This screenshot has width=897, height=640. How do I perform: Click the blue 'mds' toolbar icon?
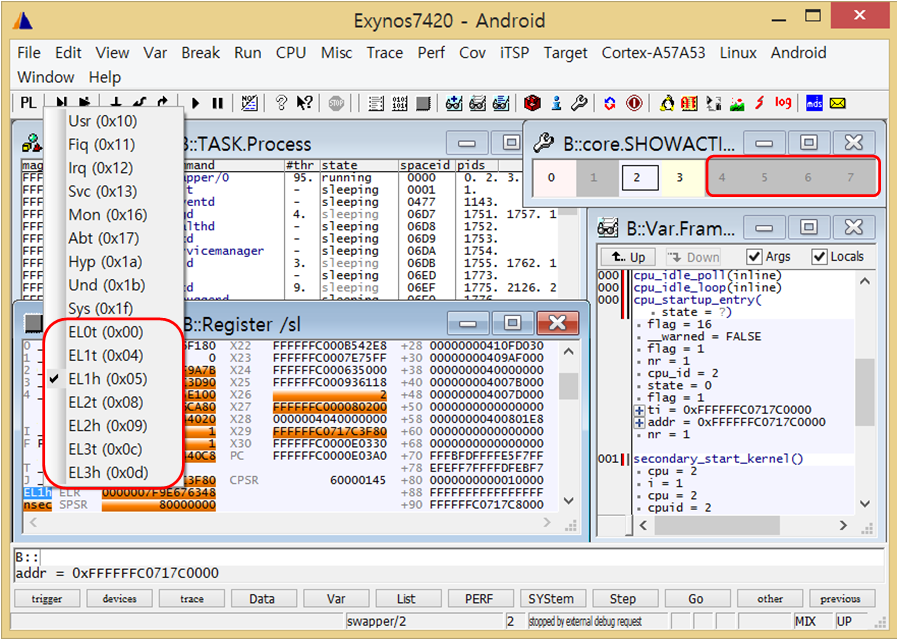(814, 103)
